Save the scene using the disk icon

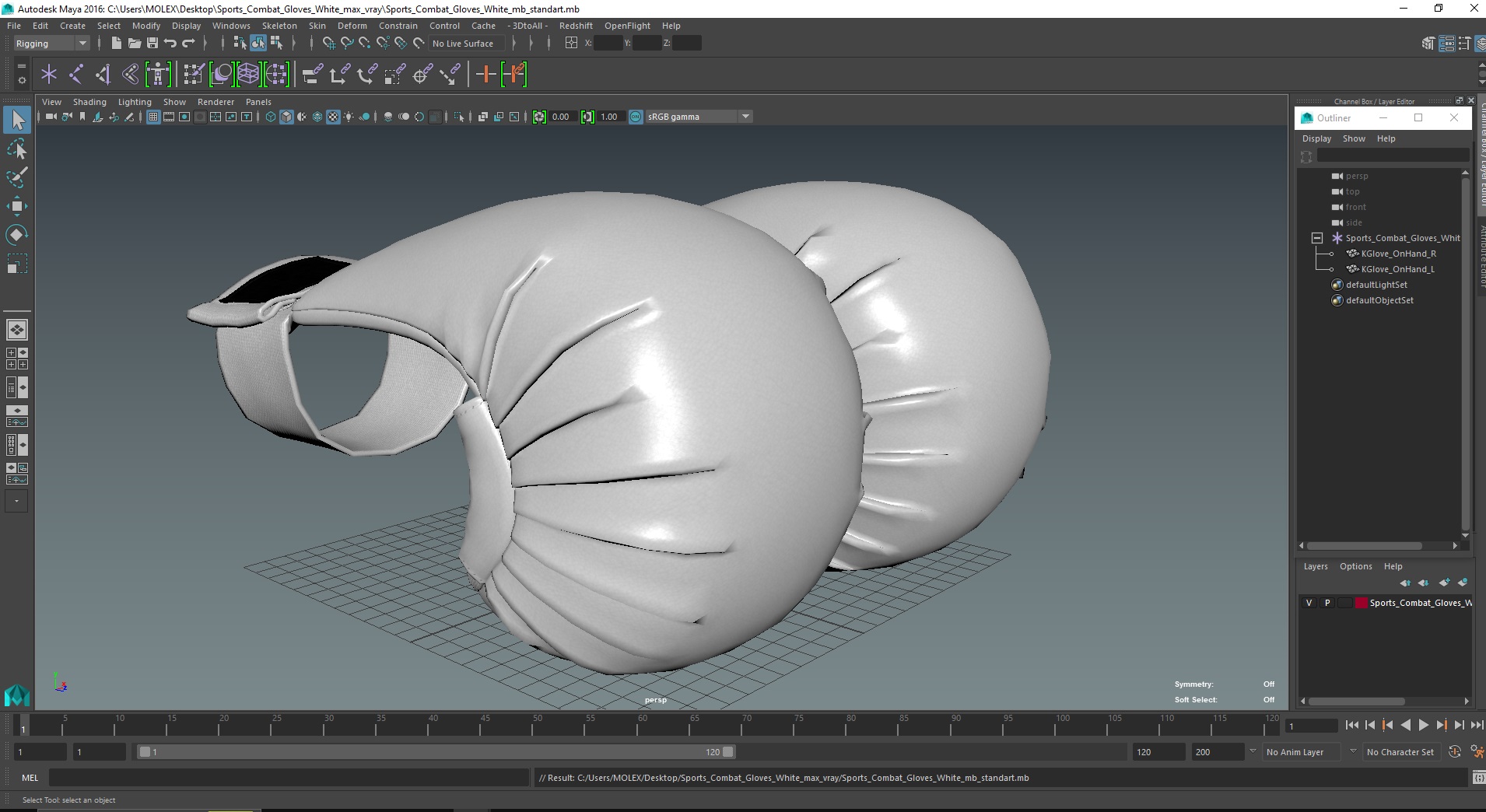click(152, 44)
